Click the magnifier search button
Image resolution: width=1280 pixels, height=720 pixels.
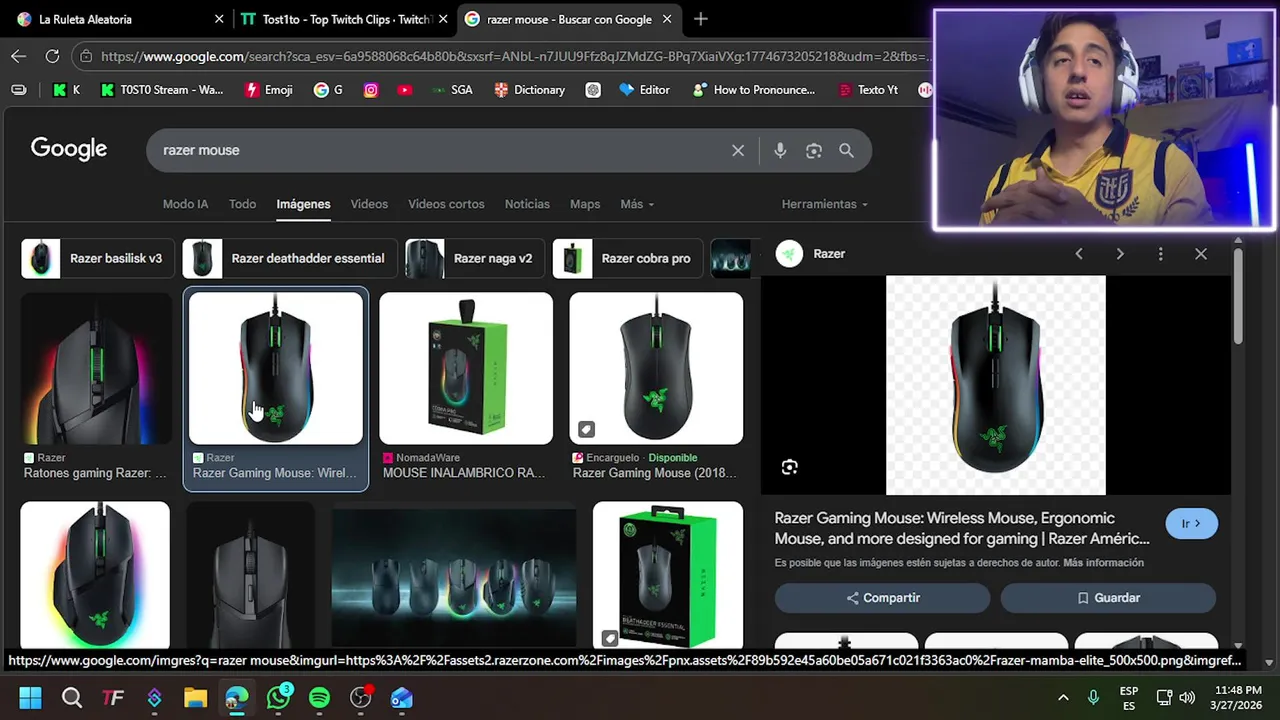[x=846, y=150]
